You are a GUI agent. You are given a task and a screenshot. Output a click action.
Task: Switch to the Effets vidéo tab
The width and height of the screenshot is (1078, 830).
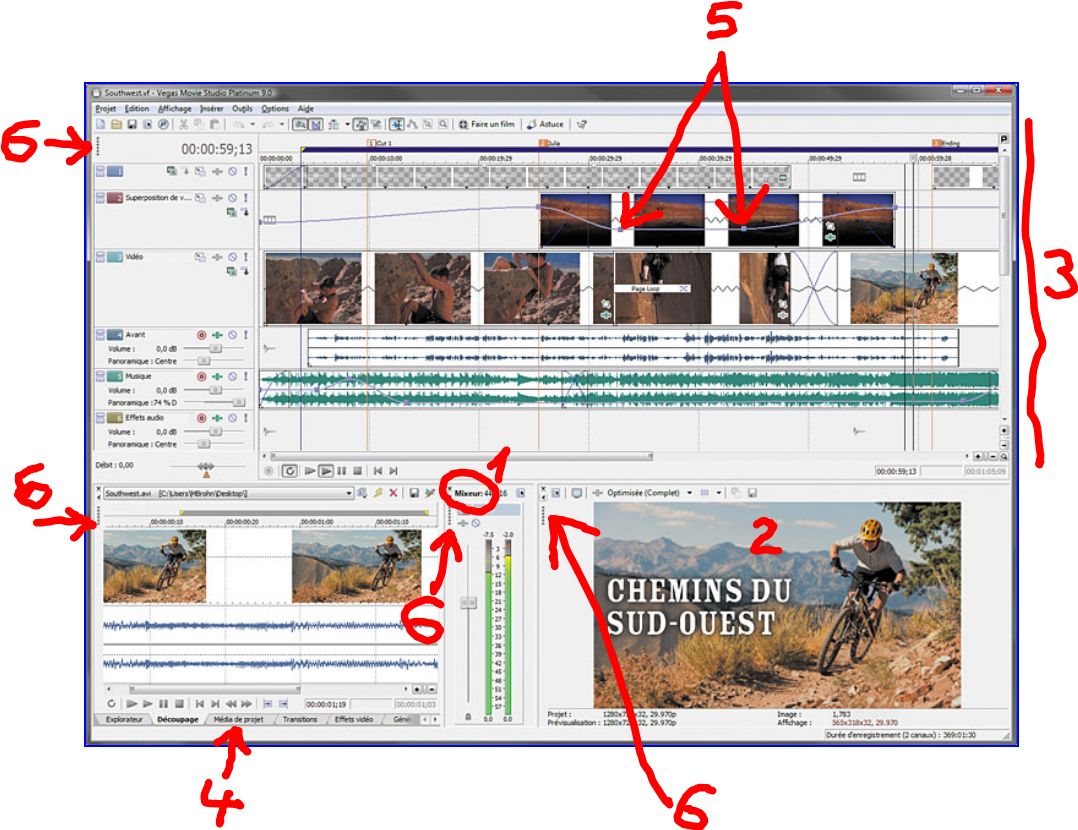(353, 719)
